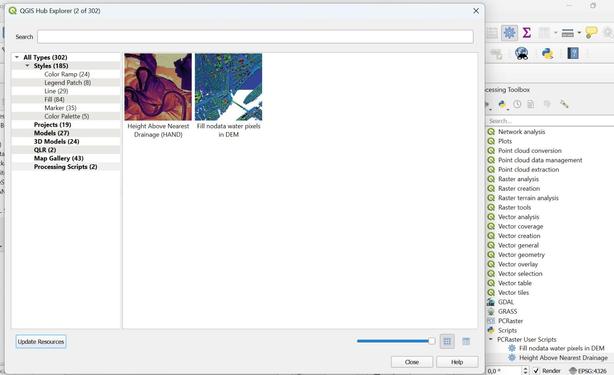Image resolution: width=614 pixels, height=375 pixels.
Task: Filter by Line (29) styles
Action: tap(56, 91)
